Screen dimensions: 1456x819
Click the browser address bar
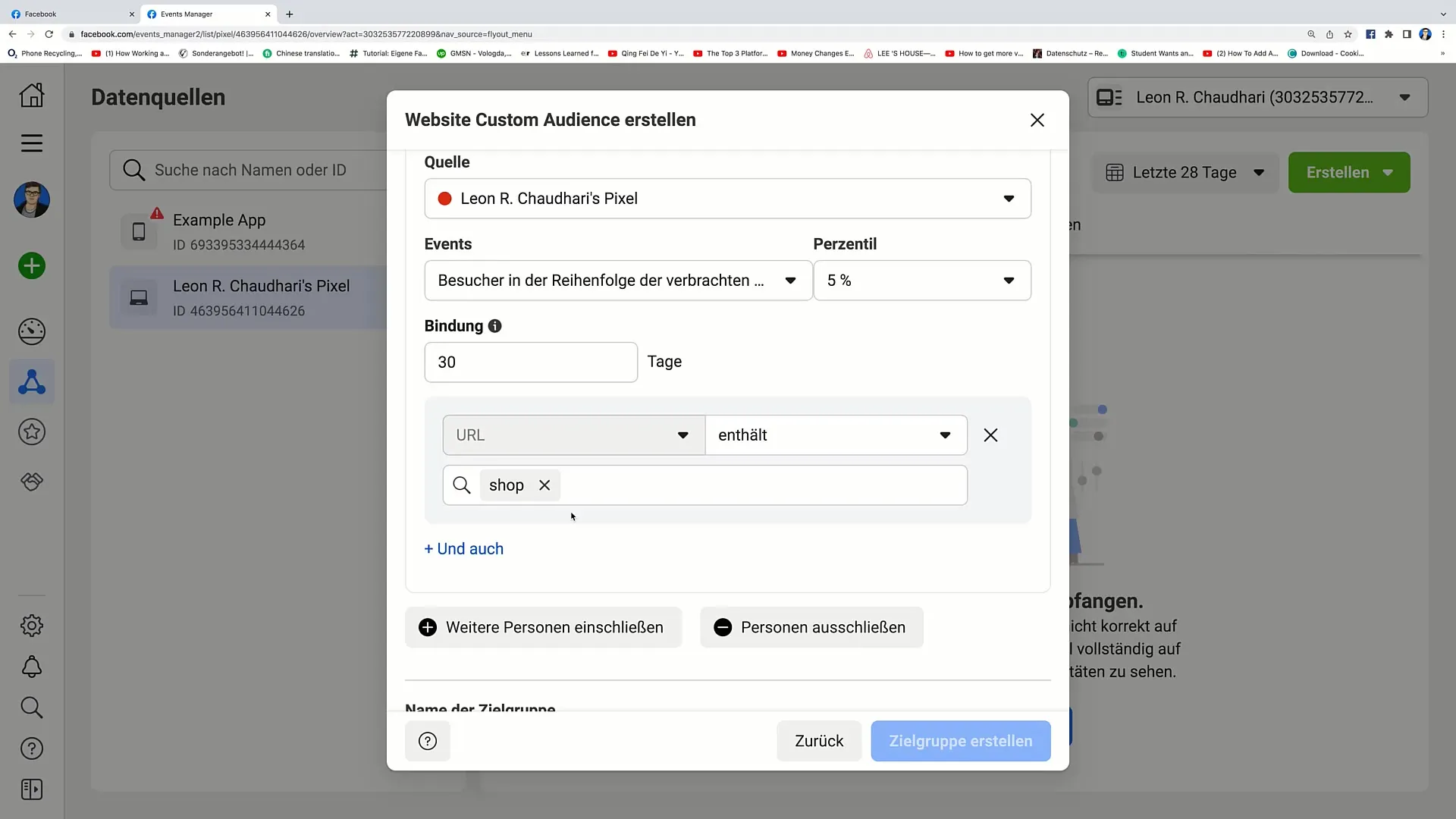682,34
